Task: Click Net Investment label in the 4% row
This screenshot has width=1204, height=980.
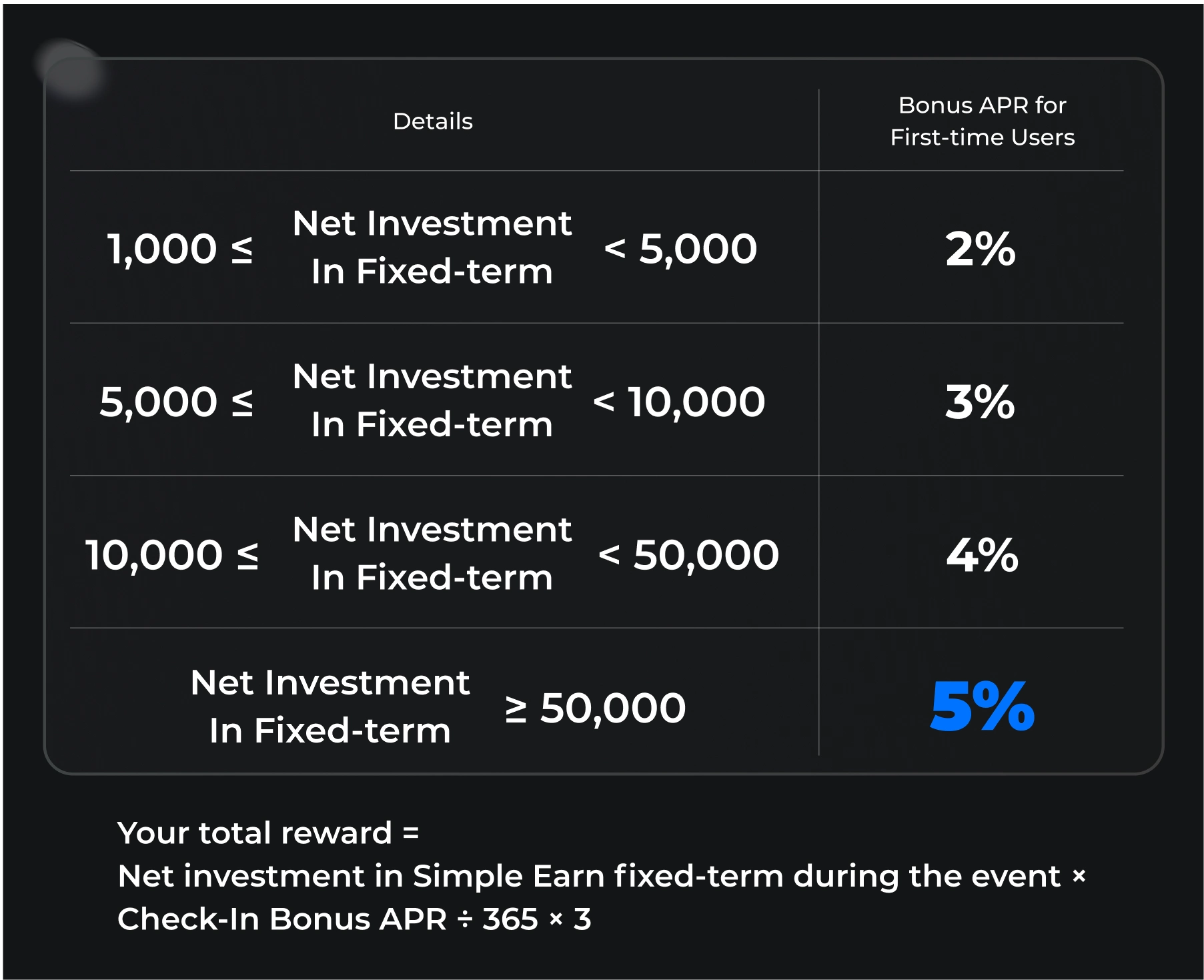Action: coord(432,530)
